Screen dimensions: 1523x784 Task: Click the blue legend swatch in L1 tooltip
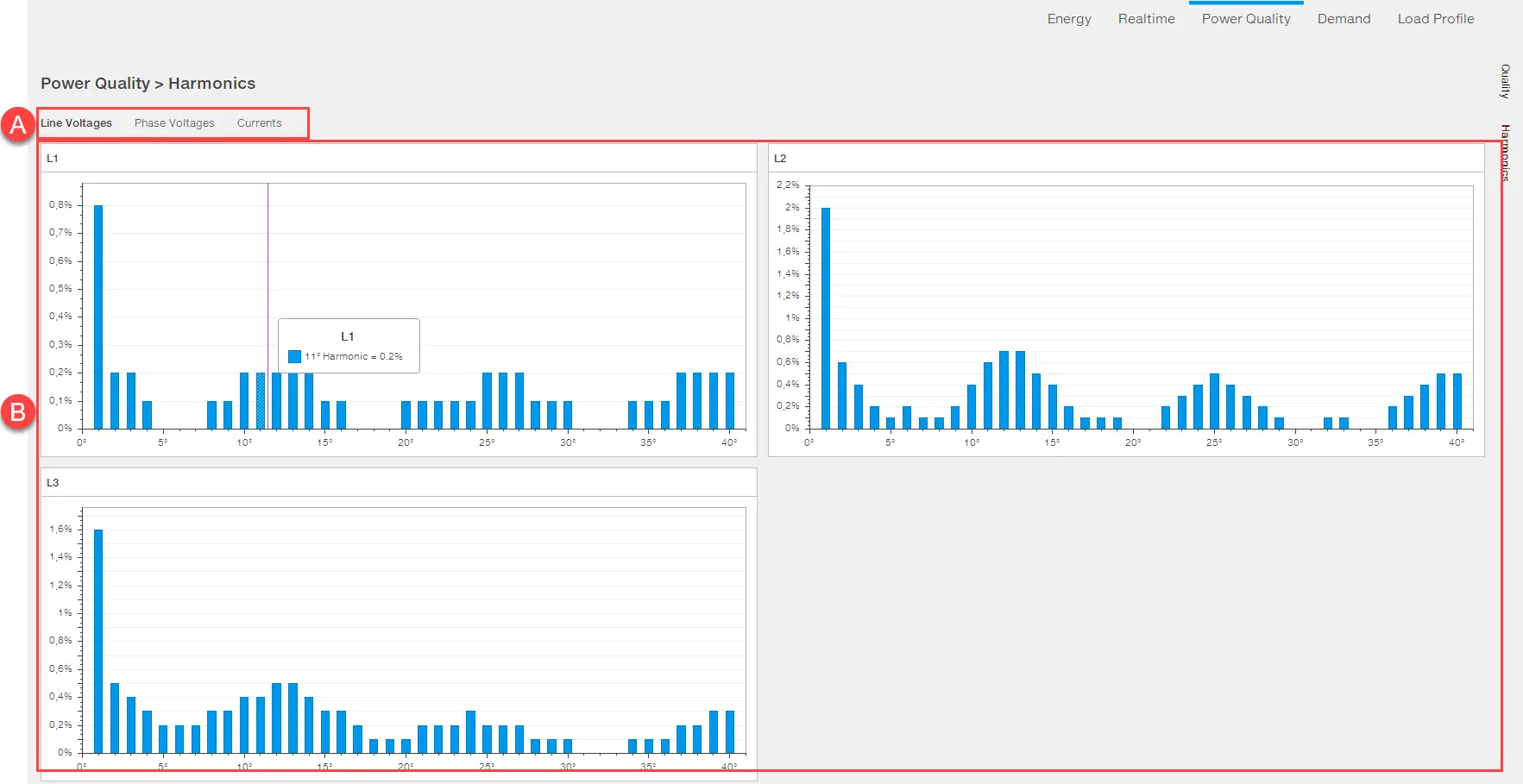pos(294,356)
